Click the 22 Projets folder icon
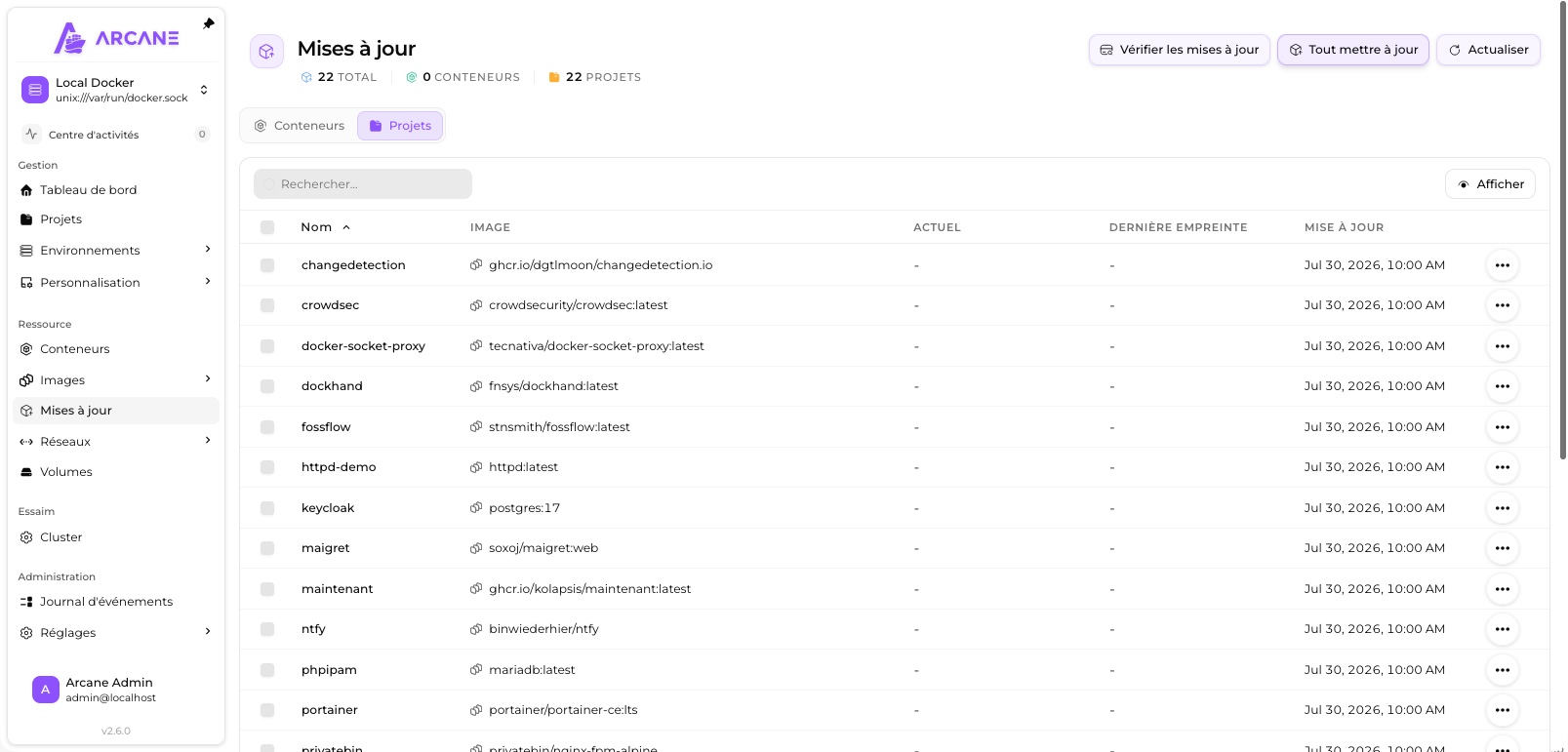1568x752 pixels. tap(554, 77)
